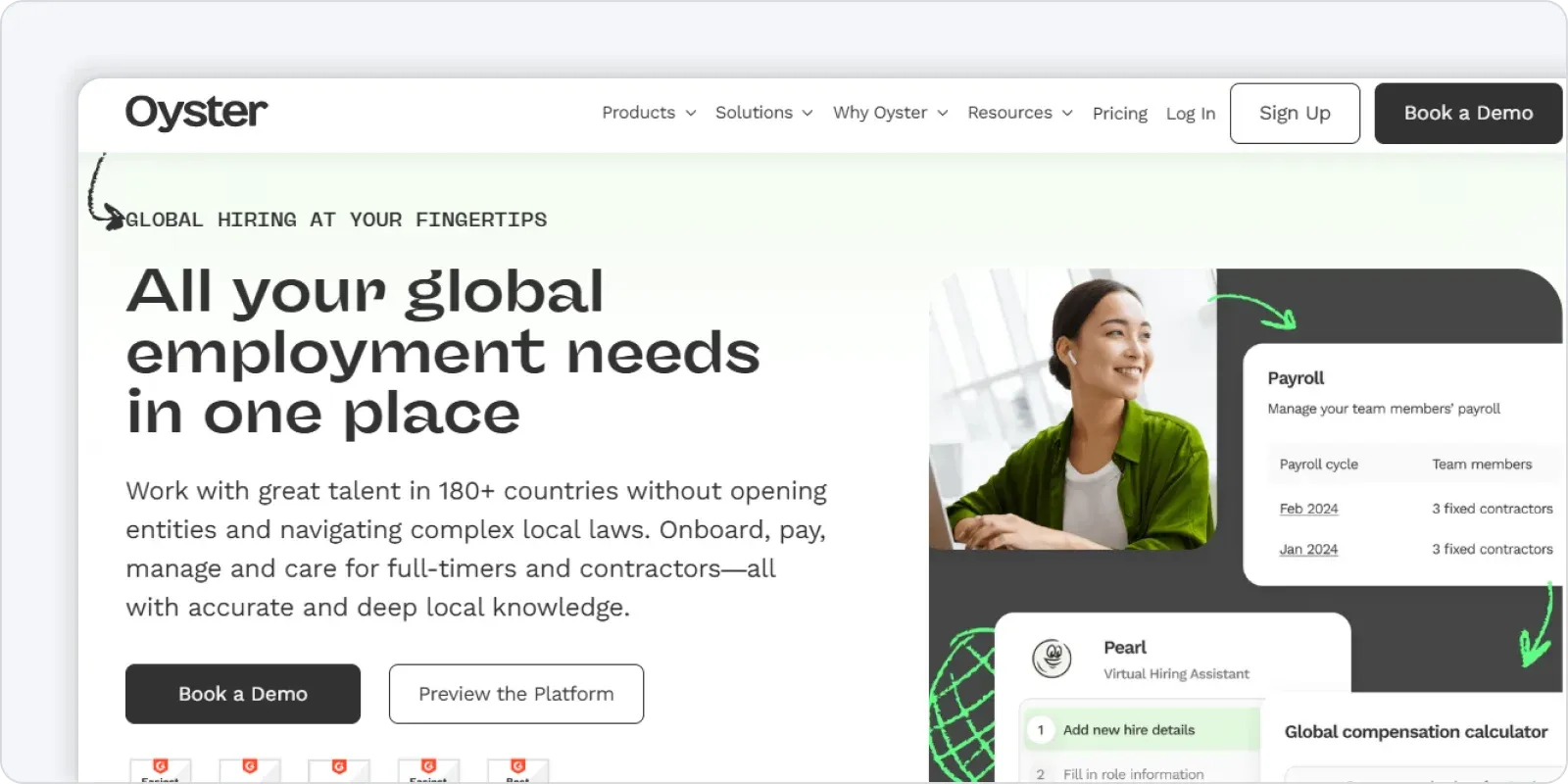Expand the Why Oyster chevron arrow

[x=943, y=114]
